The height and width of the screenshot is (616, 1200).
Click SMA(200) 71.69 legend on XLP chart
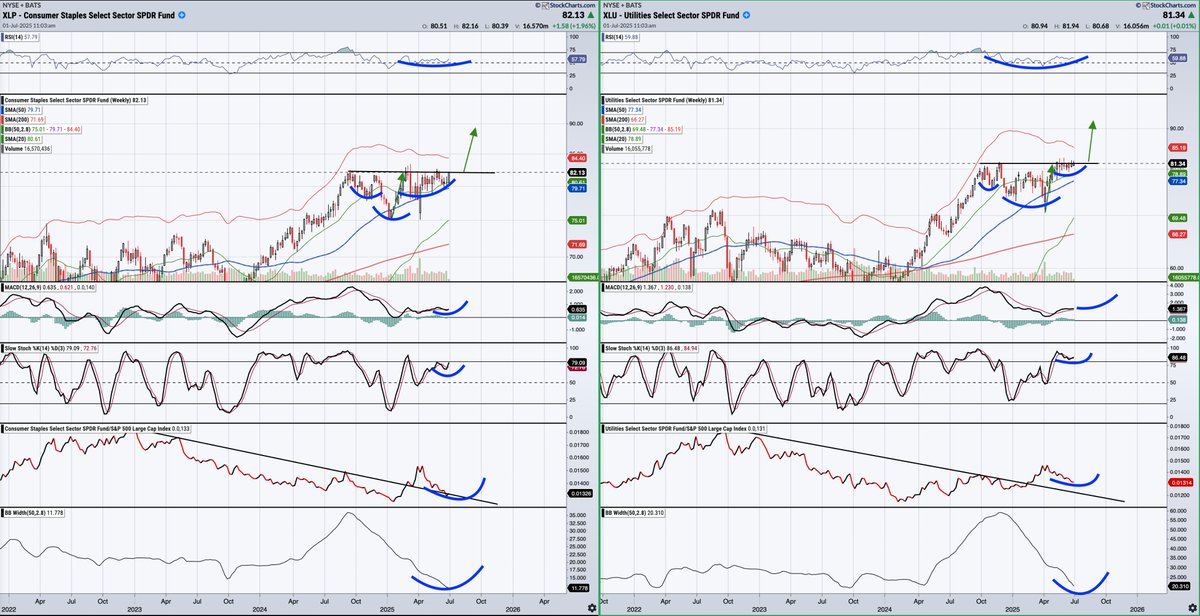(24, 120)
